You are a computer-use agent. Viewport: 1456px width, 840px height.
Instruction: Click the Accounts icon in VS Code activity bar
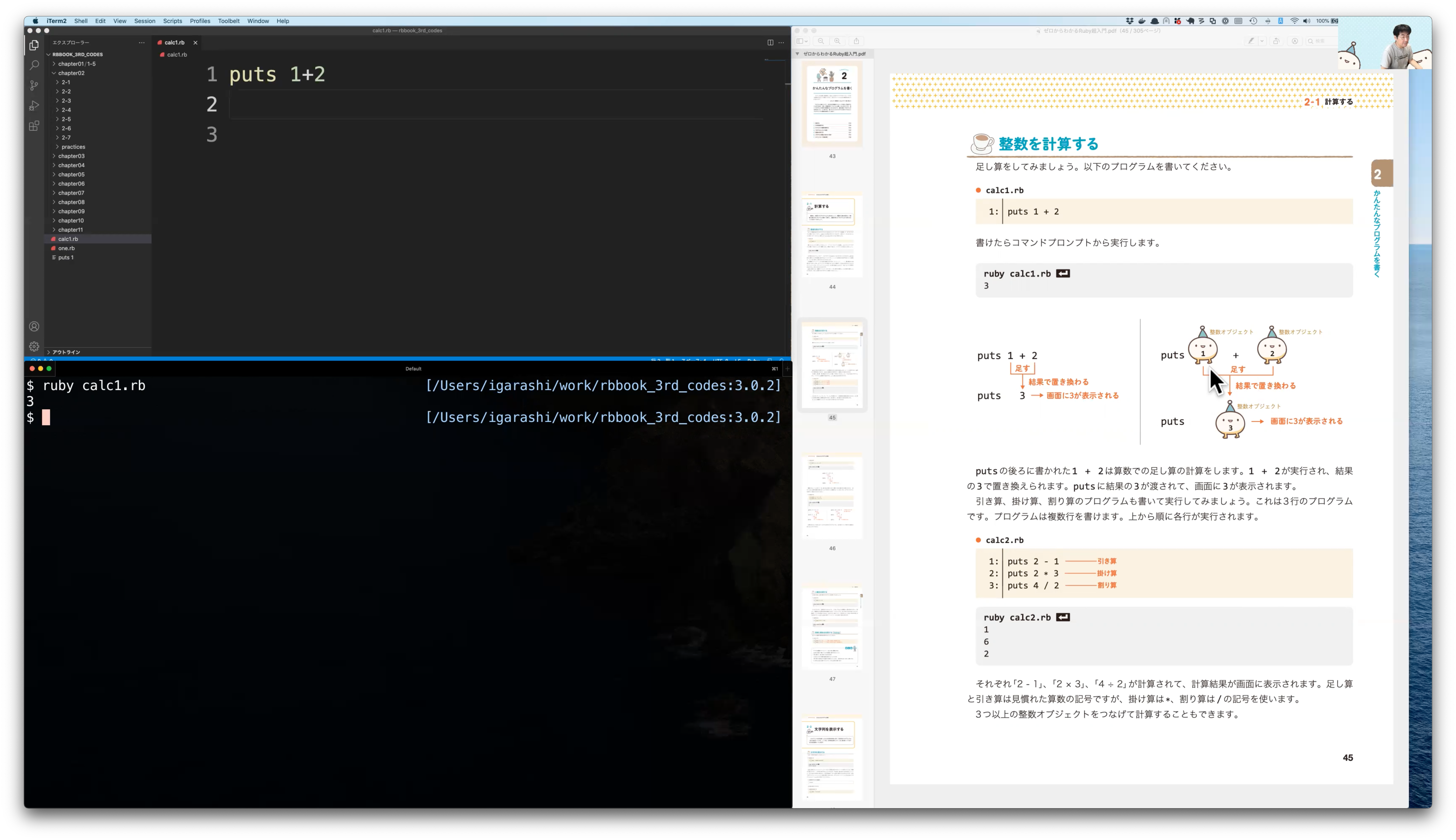tap(34, 326)
